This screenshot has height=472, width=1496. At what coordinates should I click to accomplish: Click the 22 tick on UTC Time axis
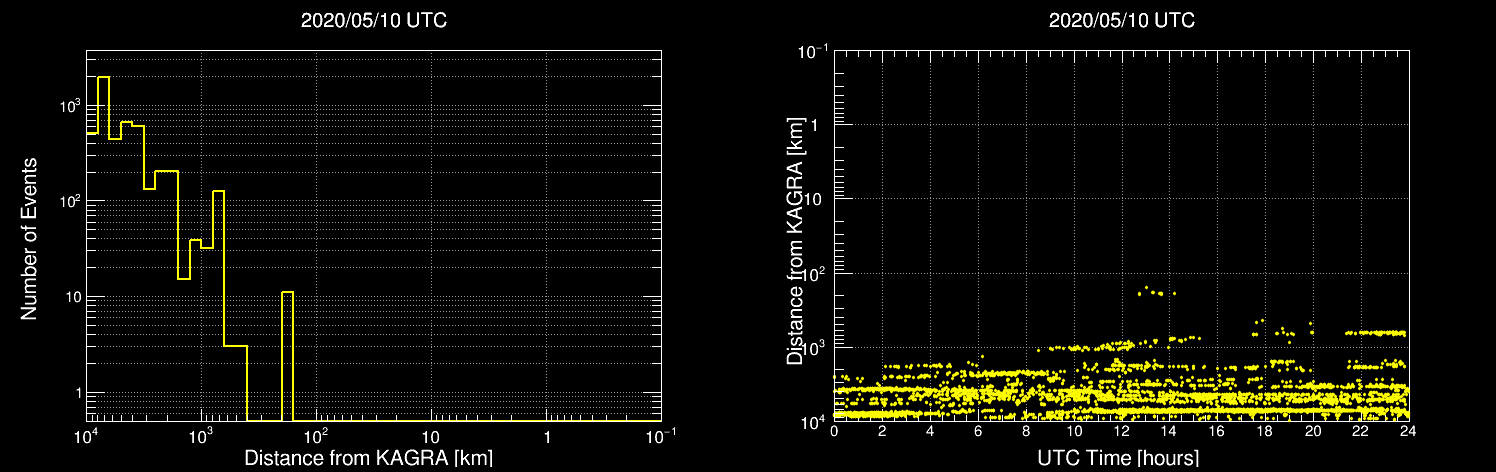1361,430
